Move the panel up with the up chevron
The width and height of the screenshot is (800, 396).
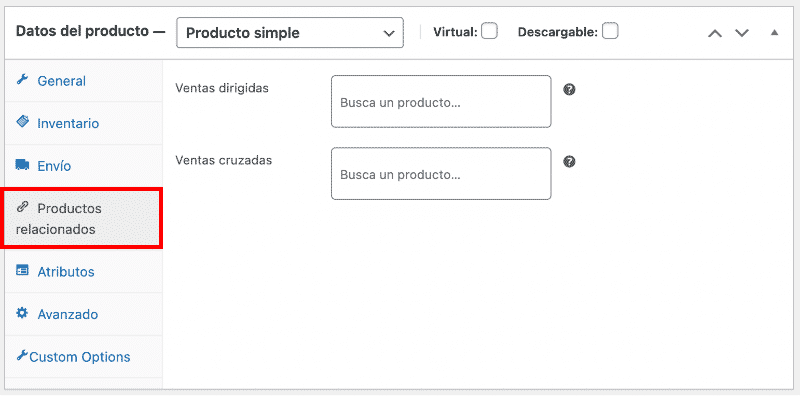[715, 33]
